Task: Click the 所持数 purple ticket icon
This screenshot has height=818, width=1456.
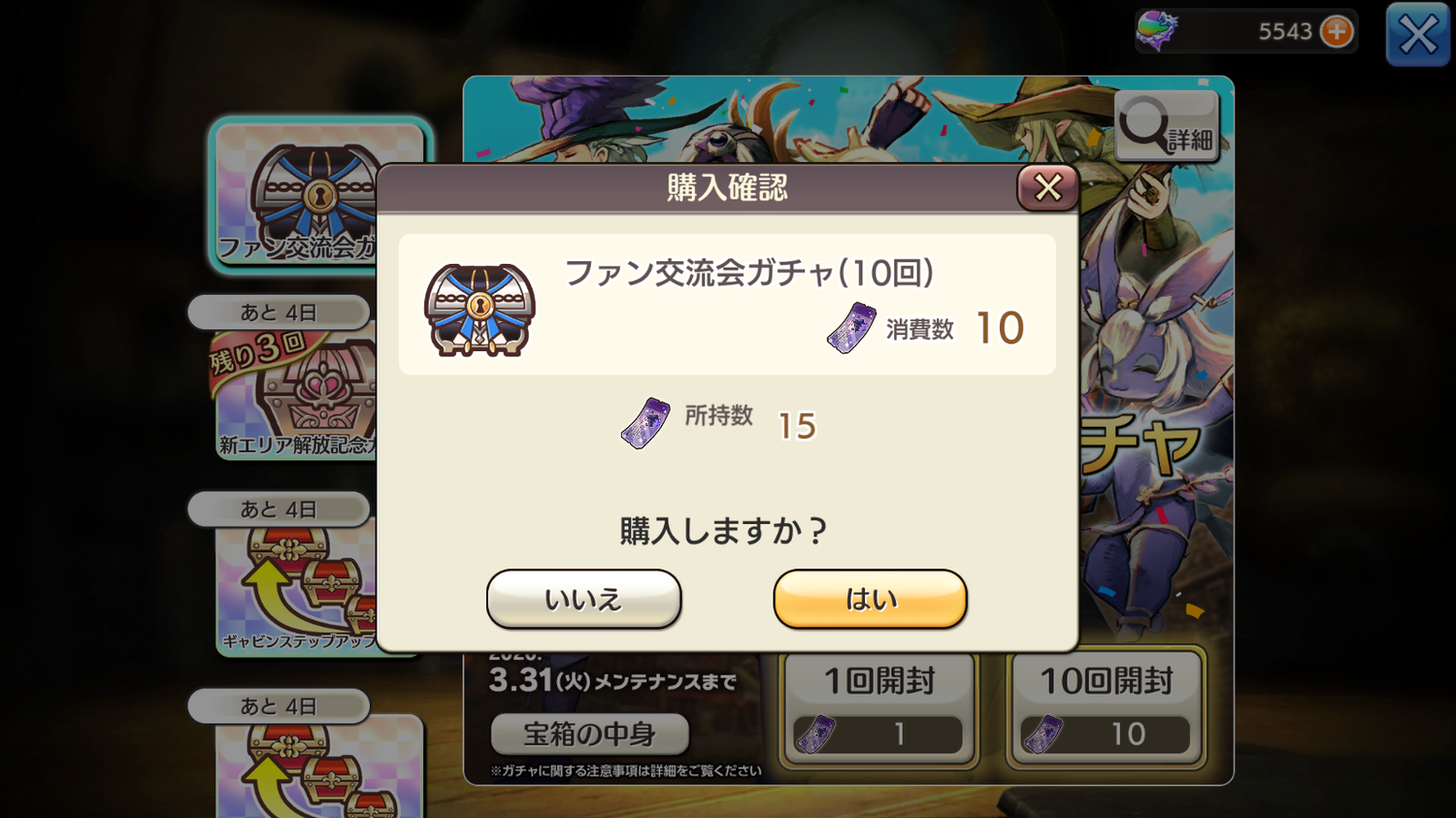Action: pos(645,423)
